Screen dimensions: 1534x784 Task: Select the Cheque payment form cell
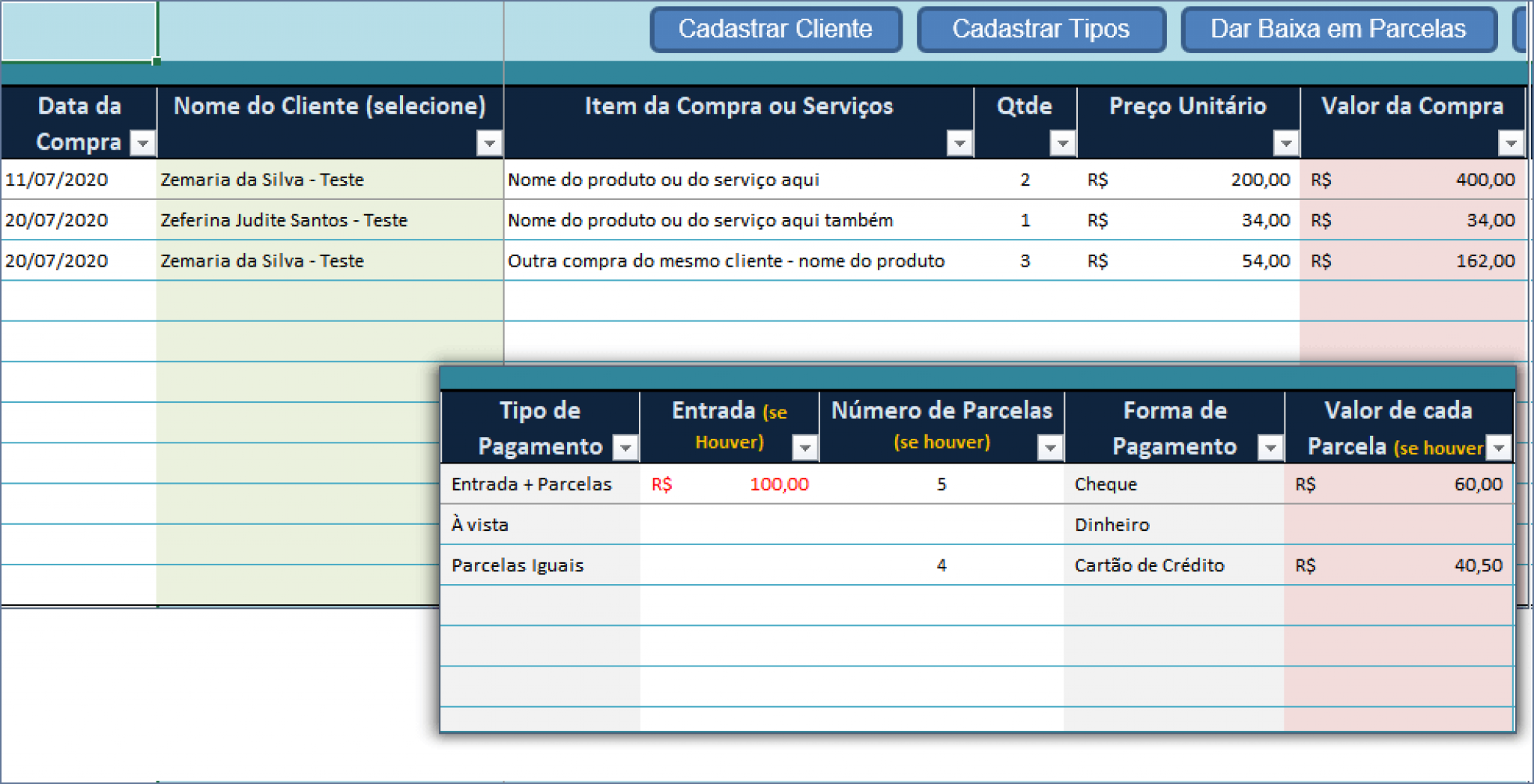(x=1106, y=484)
